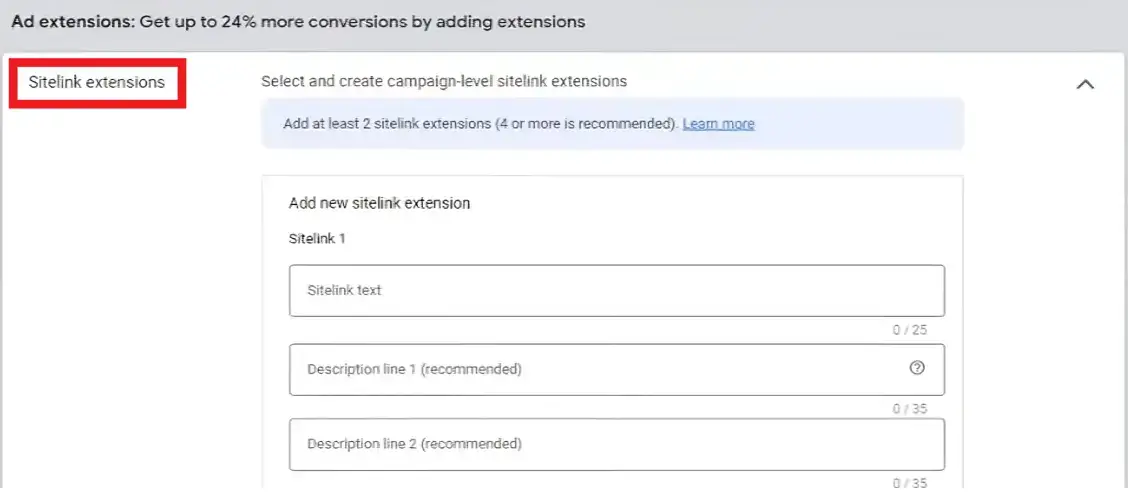Click the Description line 2 field
The image size is (1128, 498).
click(617, 445)
